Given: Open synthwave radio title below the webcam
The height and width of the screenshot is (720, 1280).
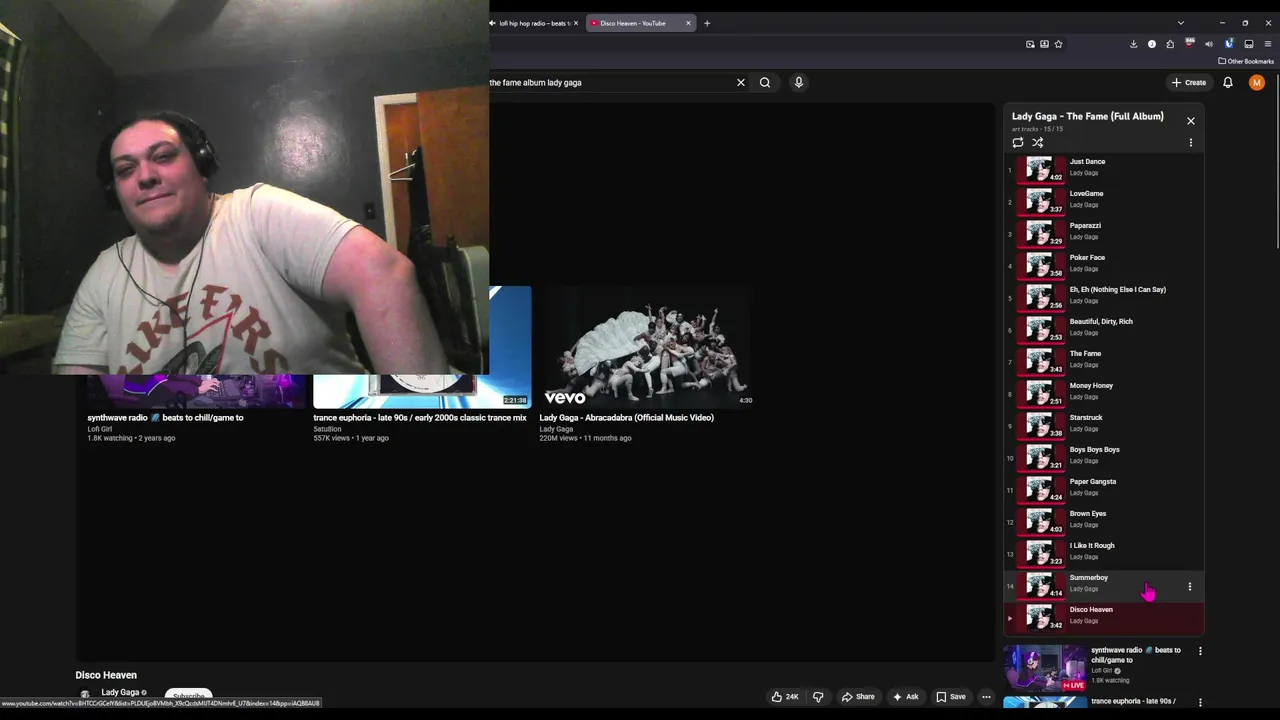Looking at the screenshot, I should [x=165, y=418].
